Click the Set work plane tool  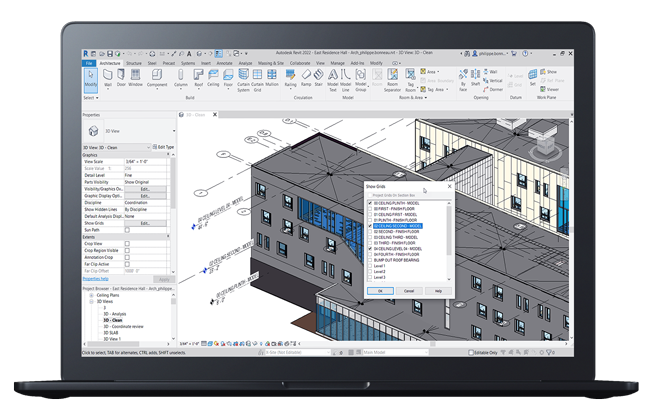(x=533, y=78)
